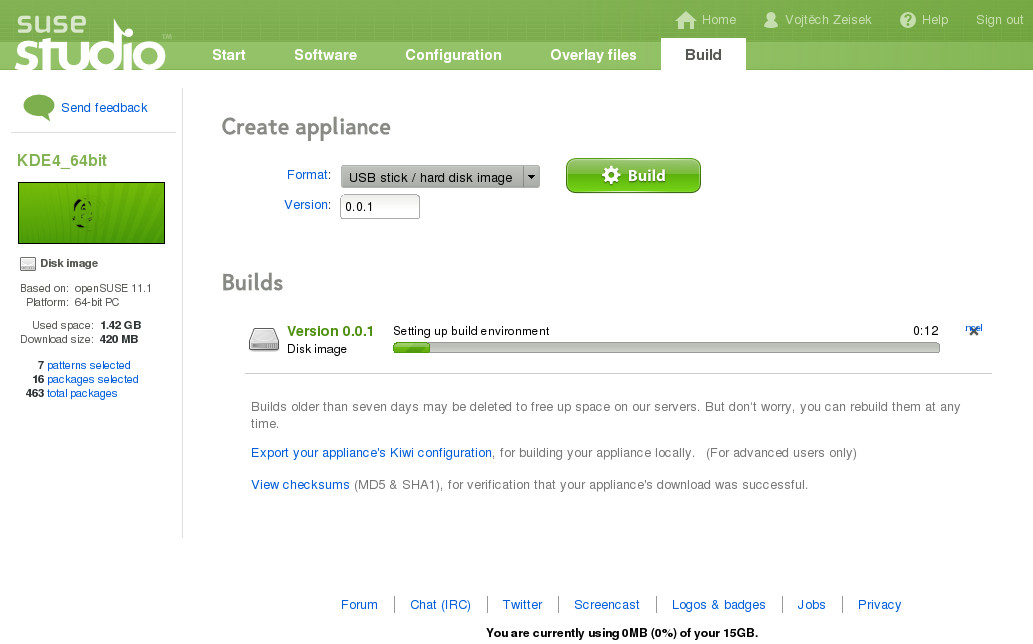Open the Help link

click(935, 20)
